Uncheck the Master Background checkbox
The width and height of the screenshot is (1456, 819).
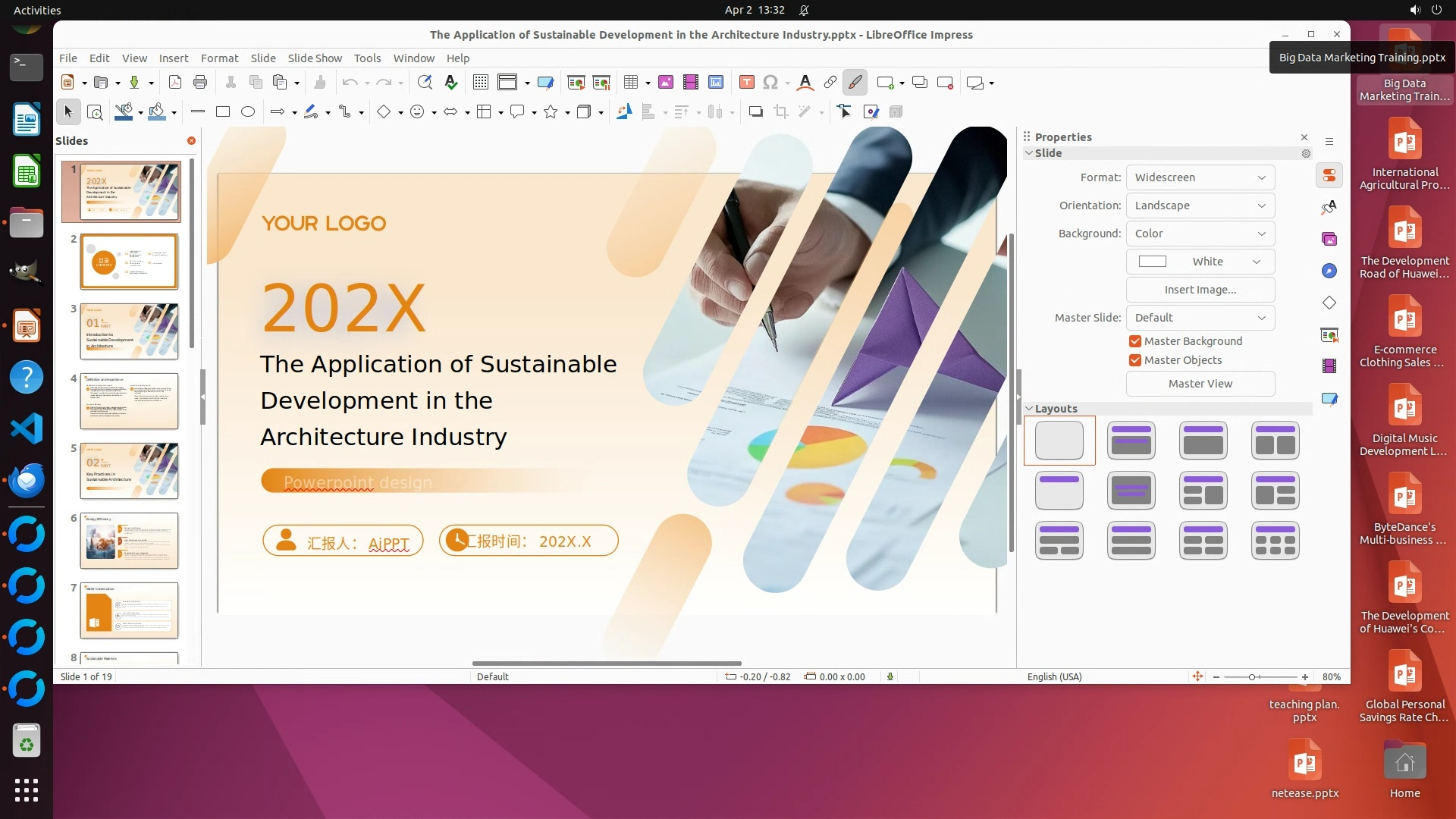pyautogui.click(x=1135, y=341)
